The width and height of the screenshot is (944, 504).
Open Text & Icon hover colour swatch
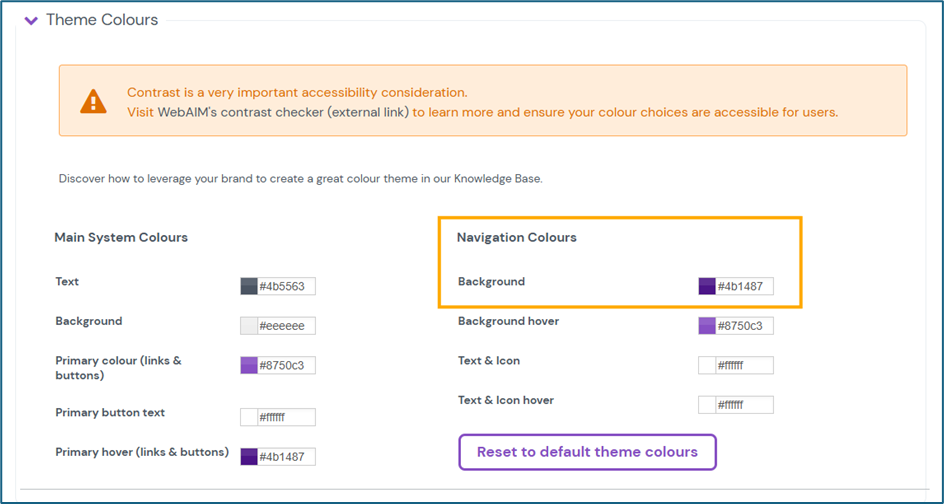click(707, 405)
